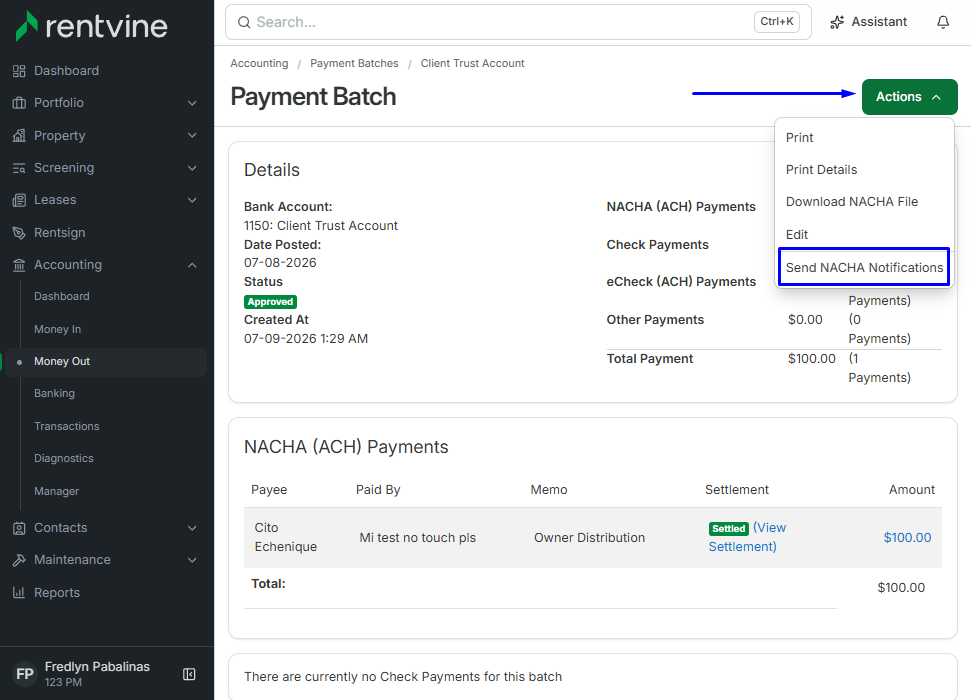Expand the Contacts menu chevron

click(x=193, y=528)
